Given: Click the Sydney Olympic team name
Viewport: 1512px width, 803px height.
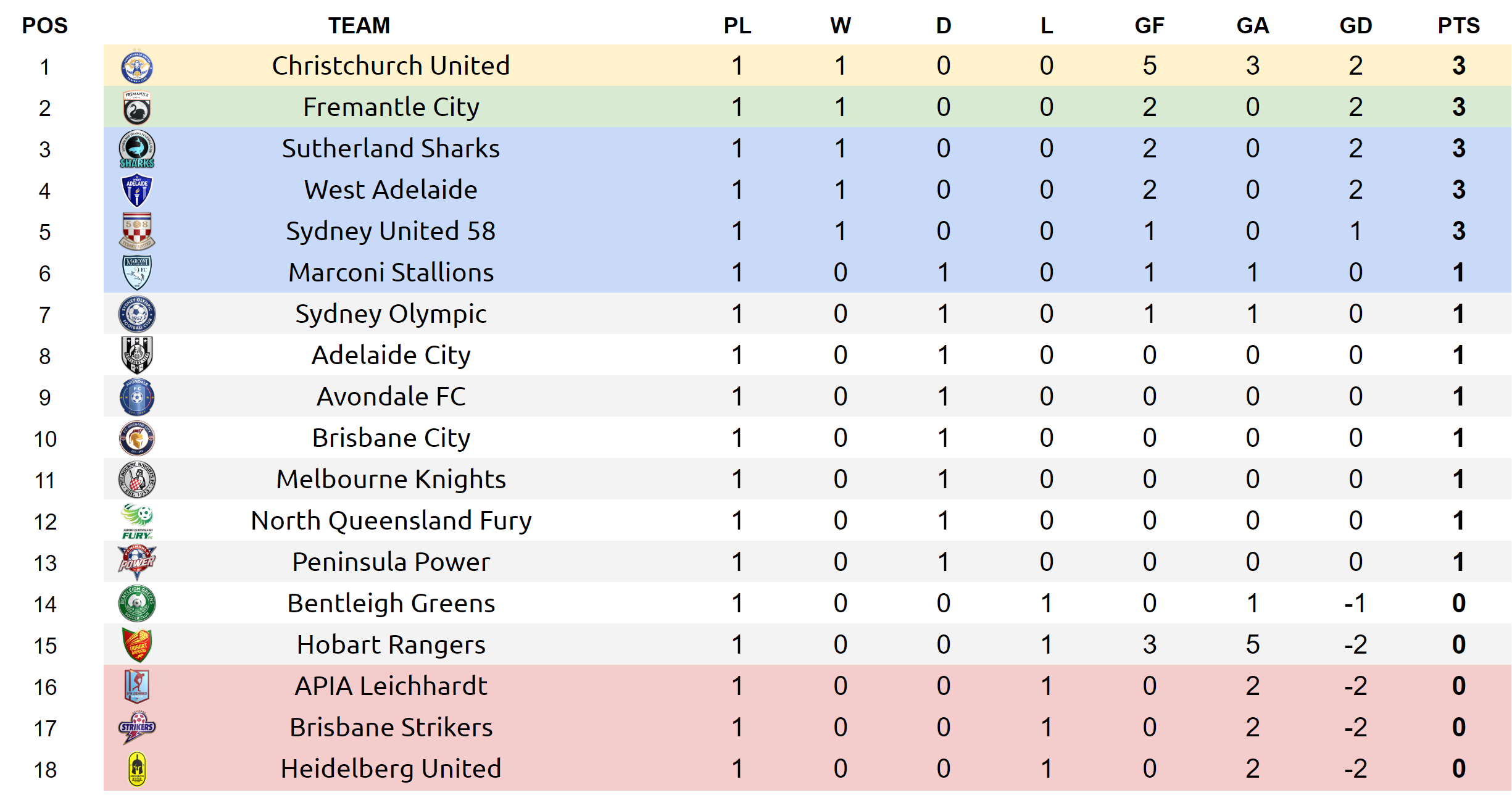Looking at the screenshot, I should pos(391,314).
